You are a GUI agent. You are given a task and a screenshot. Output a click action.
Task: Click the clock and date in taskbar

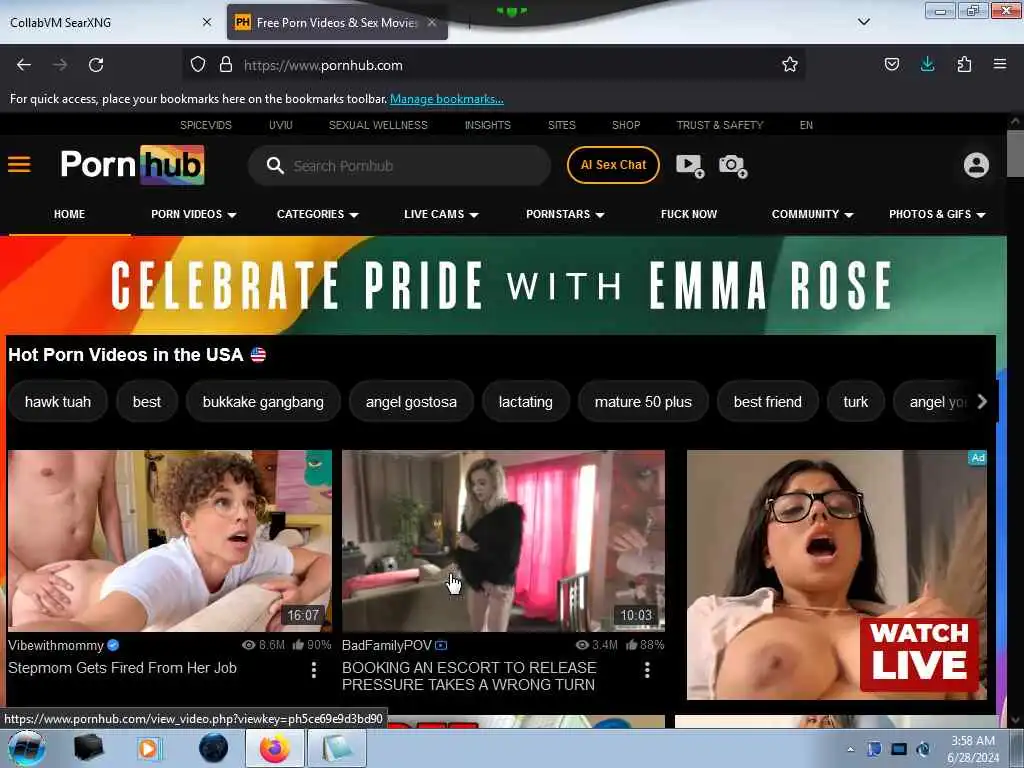pos(972,749)
